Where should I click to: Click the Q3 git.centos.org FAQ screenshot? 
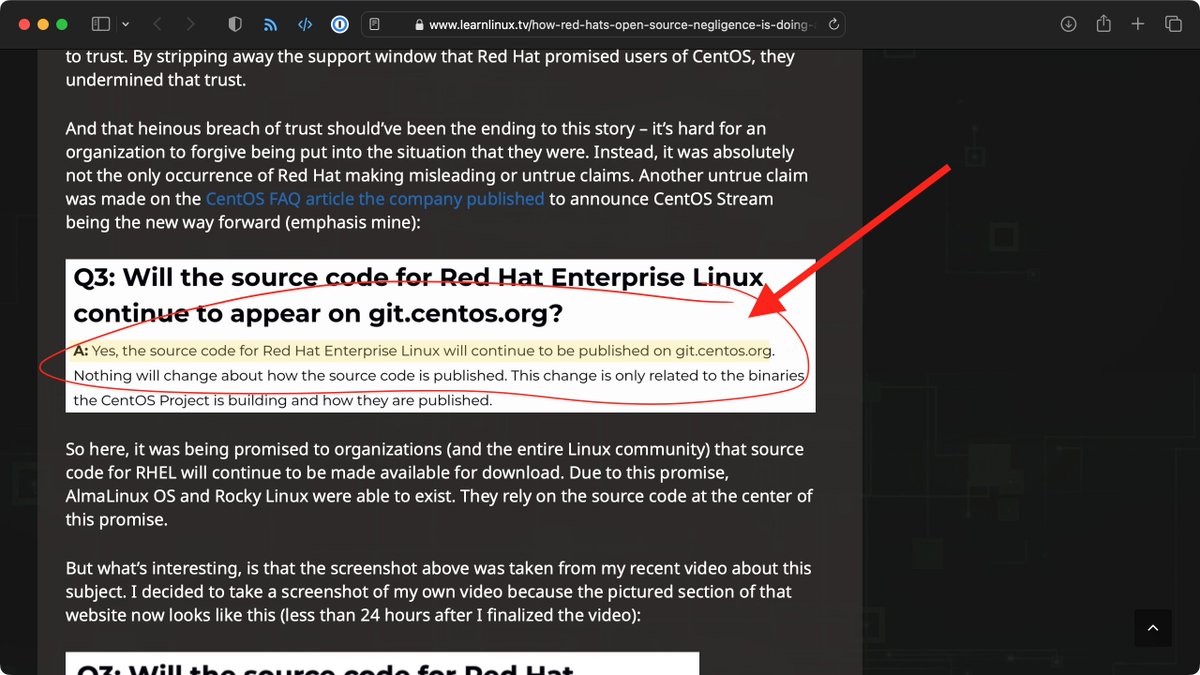[x=441, y=336]
